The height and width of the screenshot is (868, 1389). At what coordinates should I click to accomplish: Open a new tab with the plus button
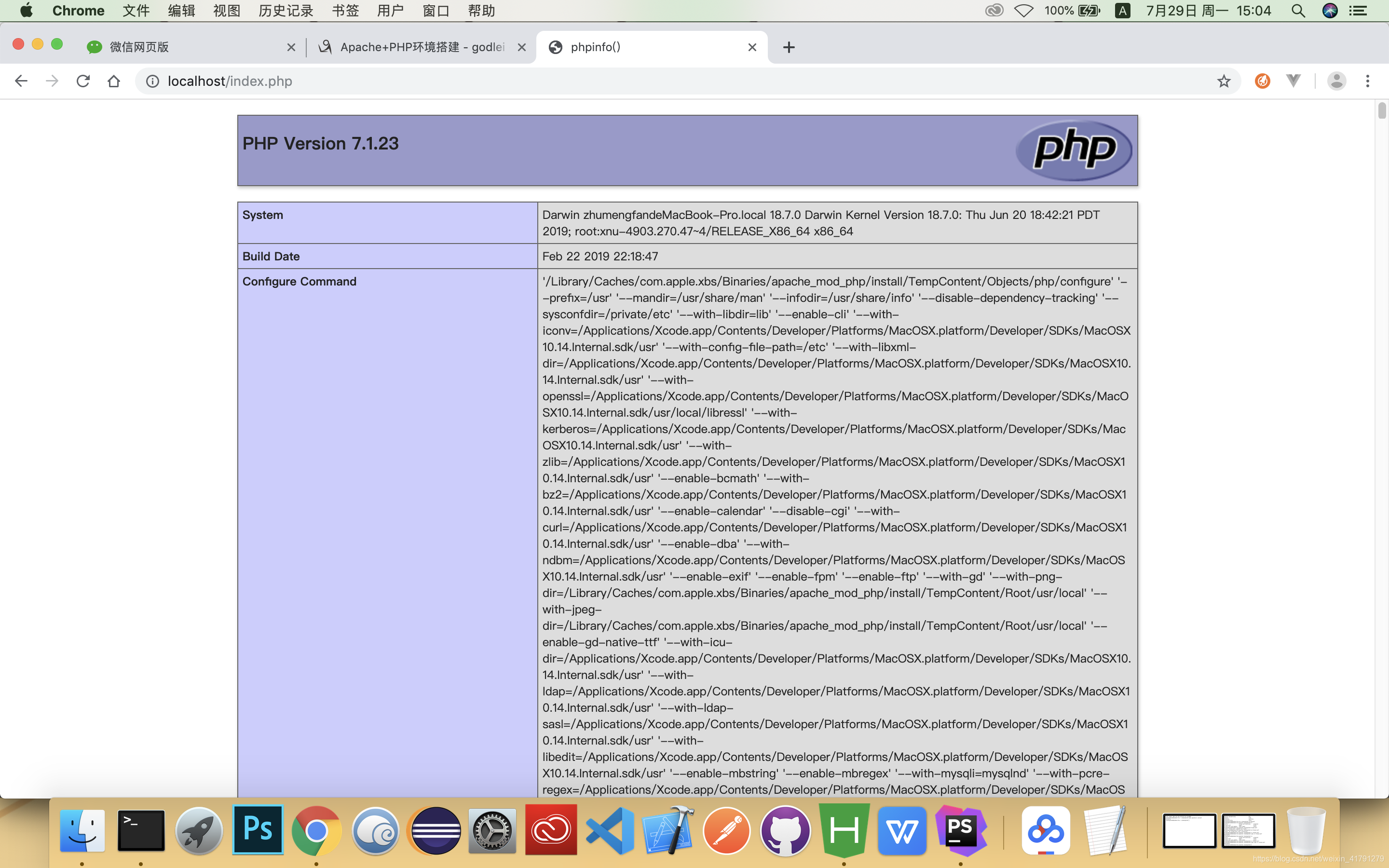789,47
